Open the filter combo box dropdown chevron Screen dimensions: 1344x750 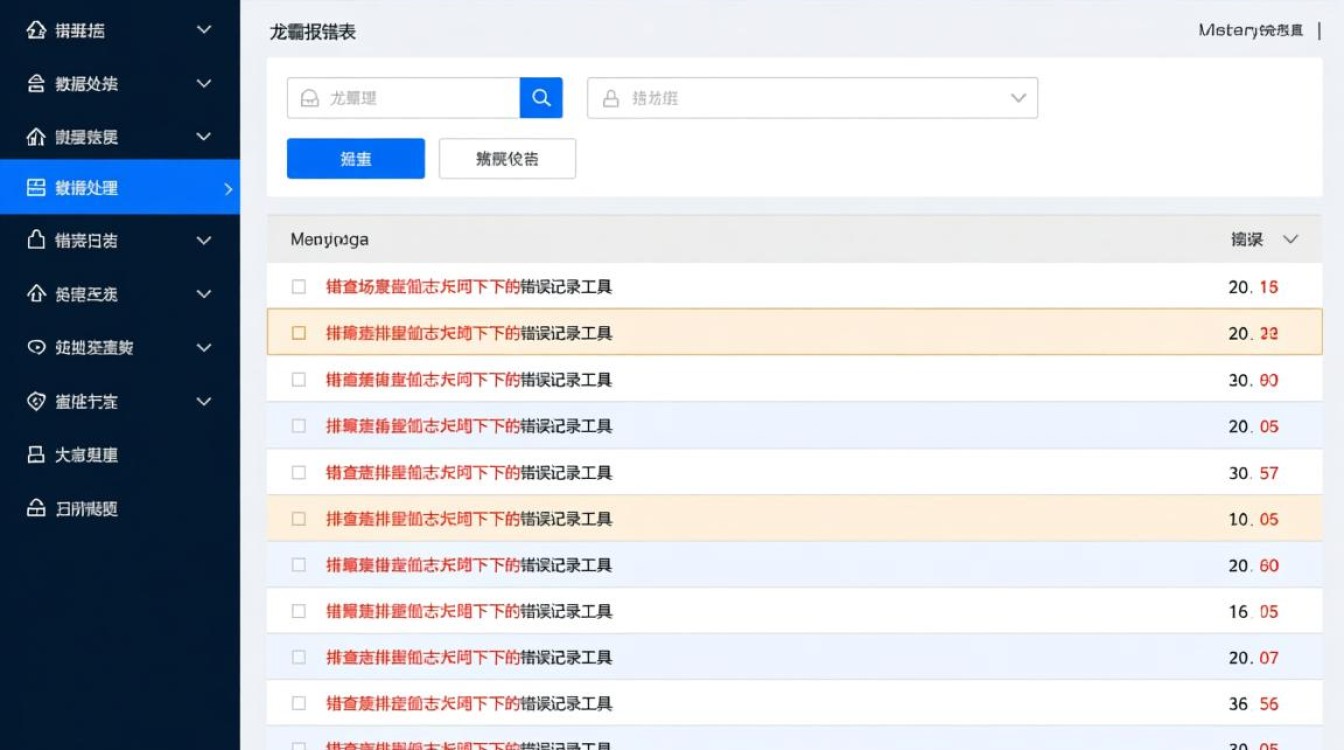pos(1018,98)
